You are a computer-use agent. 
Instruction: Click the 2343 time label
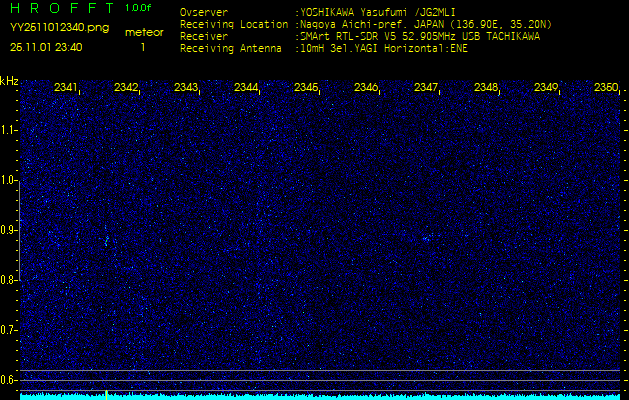click(x=186, y=88)
